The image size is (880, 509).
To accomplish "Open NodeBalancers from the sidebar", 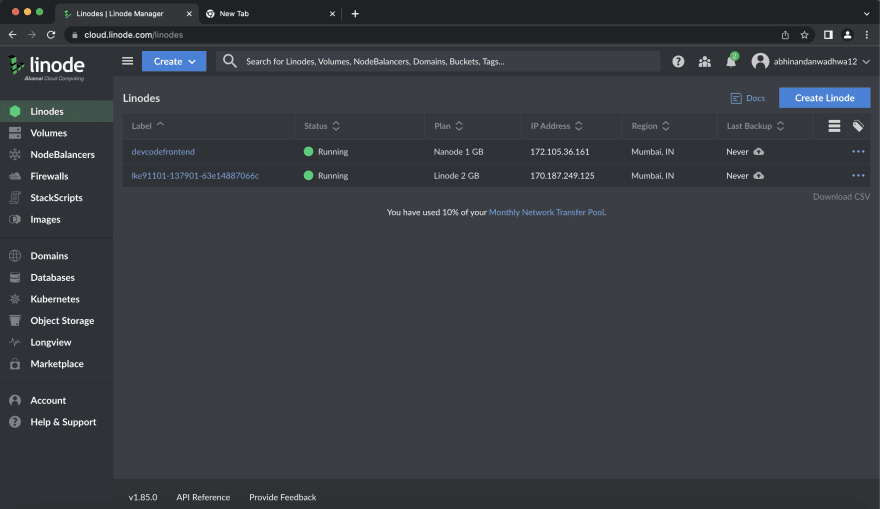I will [x=56, y=154].
